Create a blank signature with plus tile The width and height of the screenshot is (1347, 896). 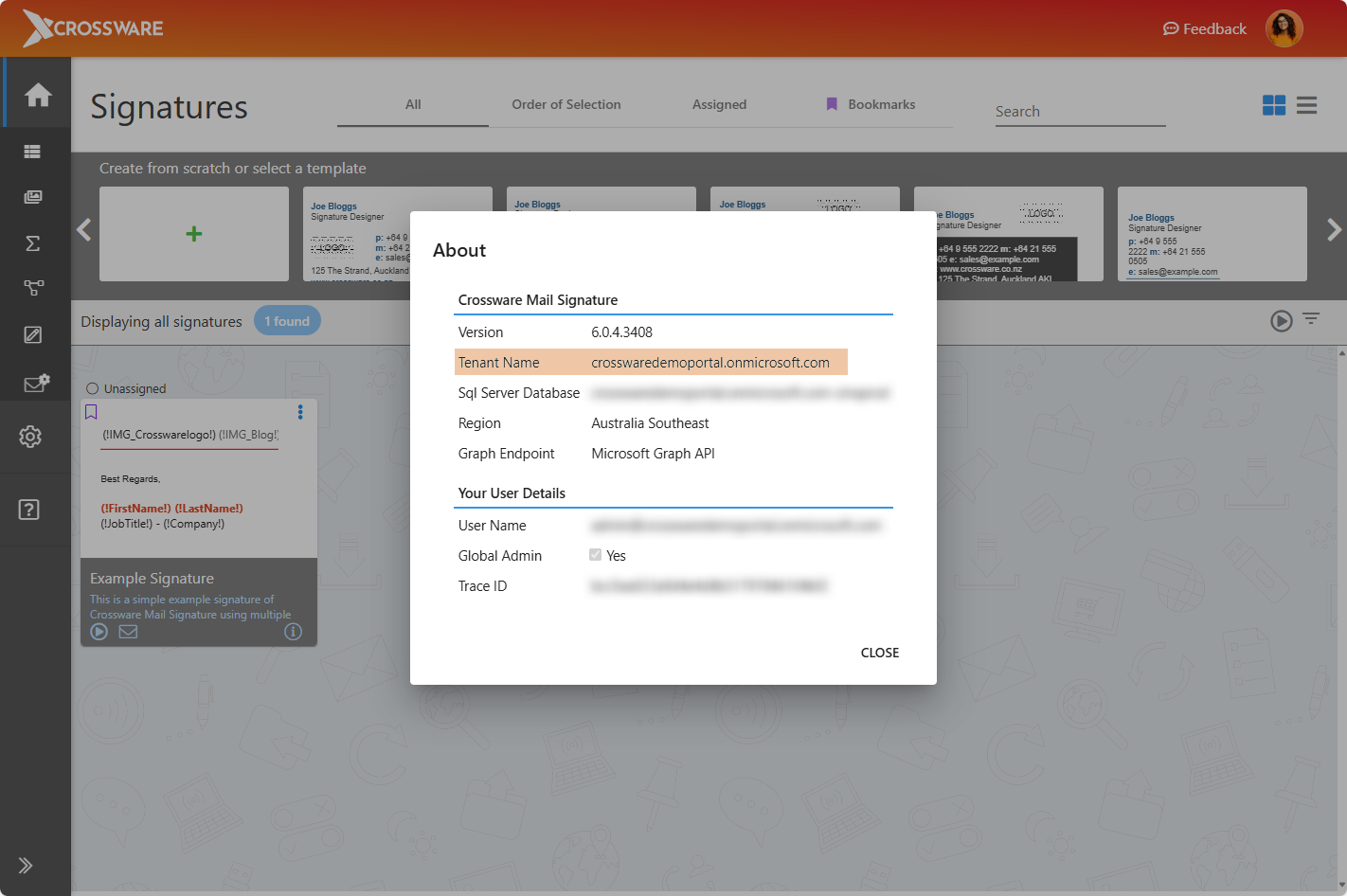(x=194, y=234)
